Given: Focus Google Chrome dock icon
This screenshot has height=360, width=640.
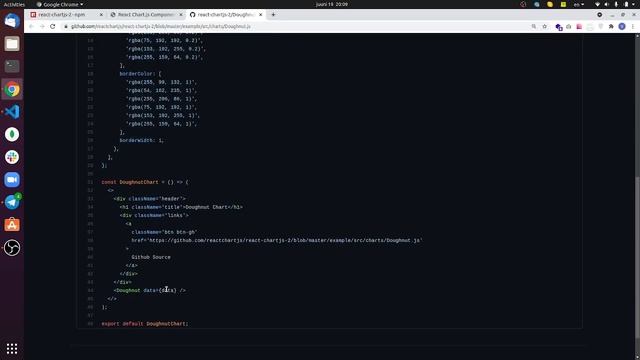Looking at the screenshot, I should (12, 89).
